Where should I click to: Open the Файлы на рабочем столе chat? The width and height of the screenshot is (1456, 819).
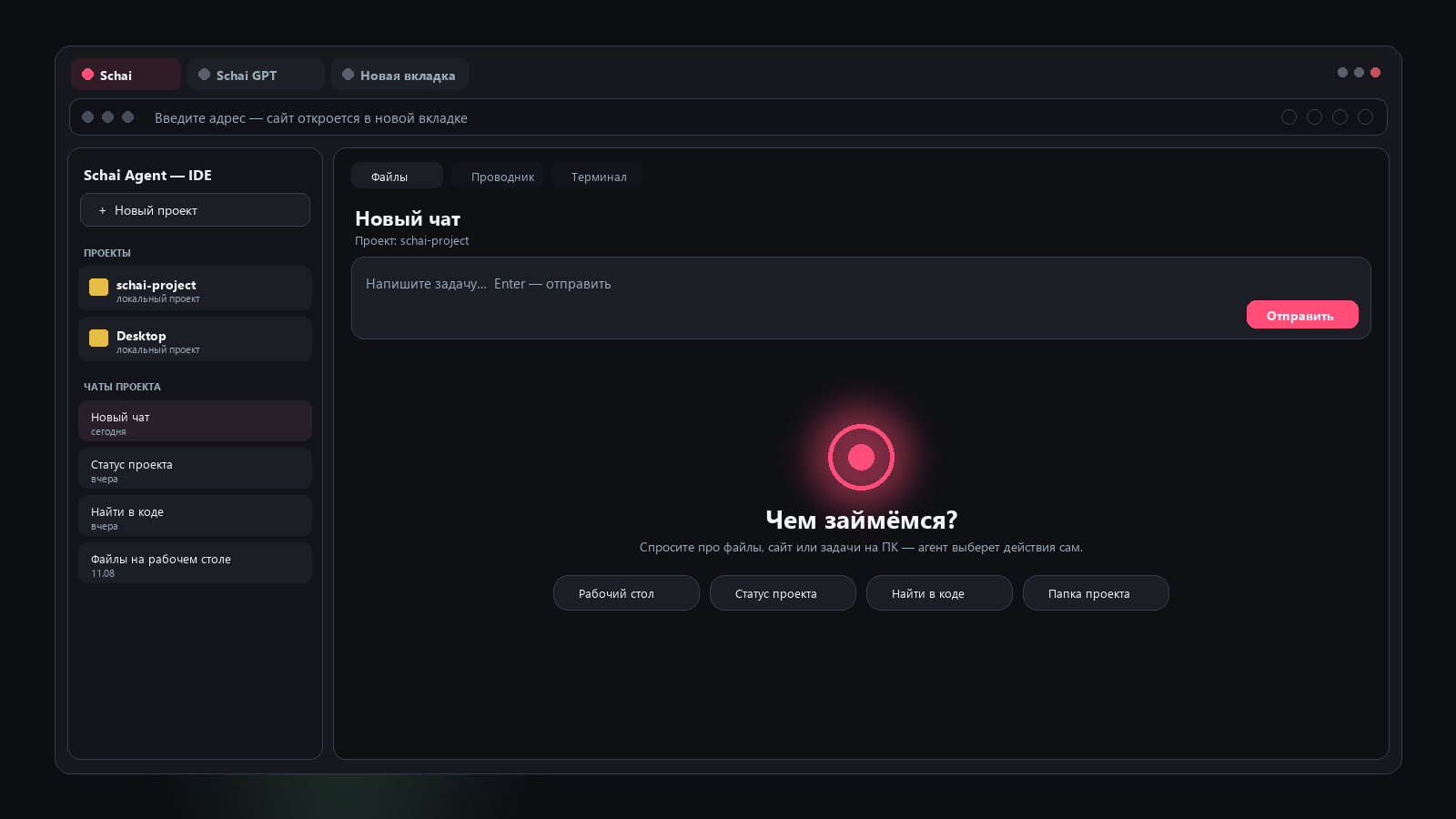[195, 563]
